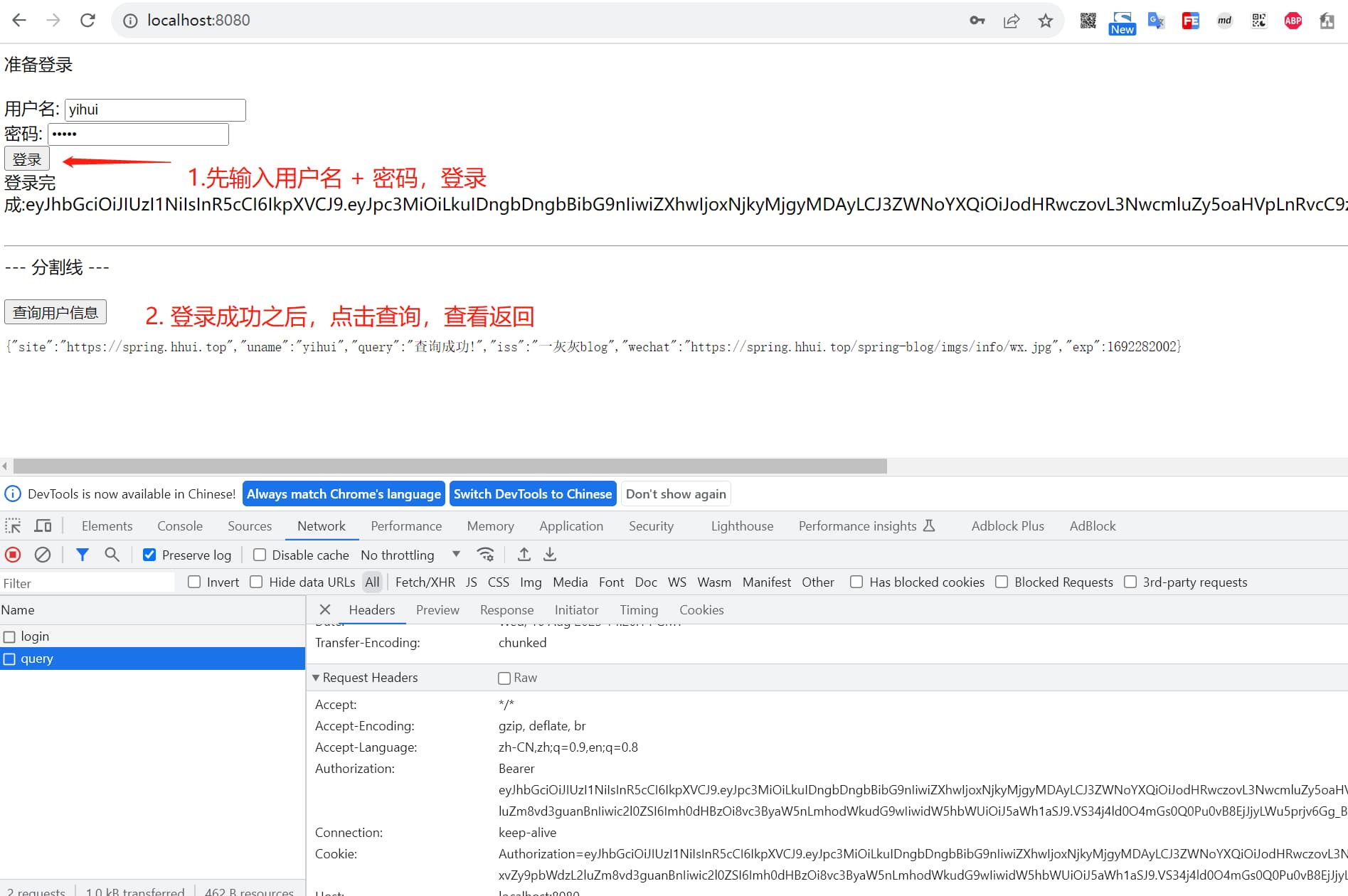Click the export HAR download icon

coord(550,555)
